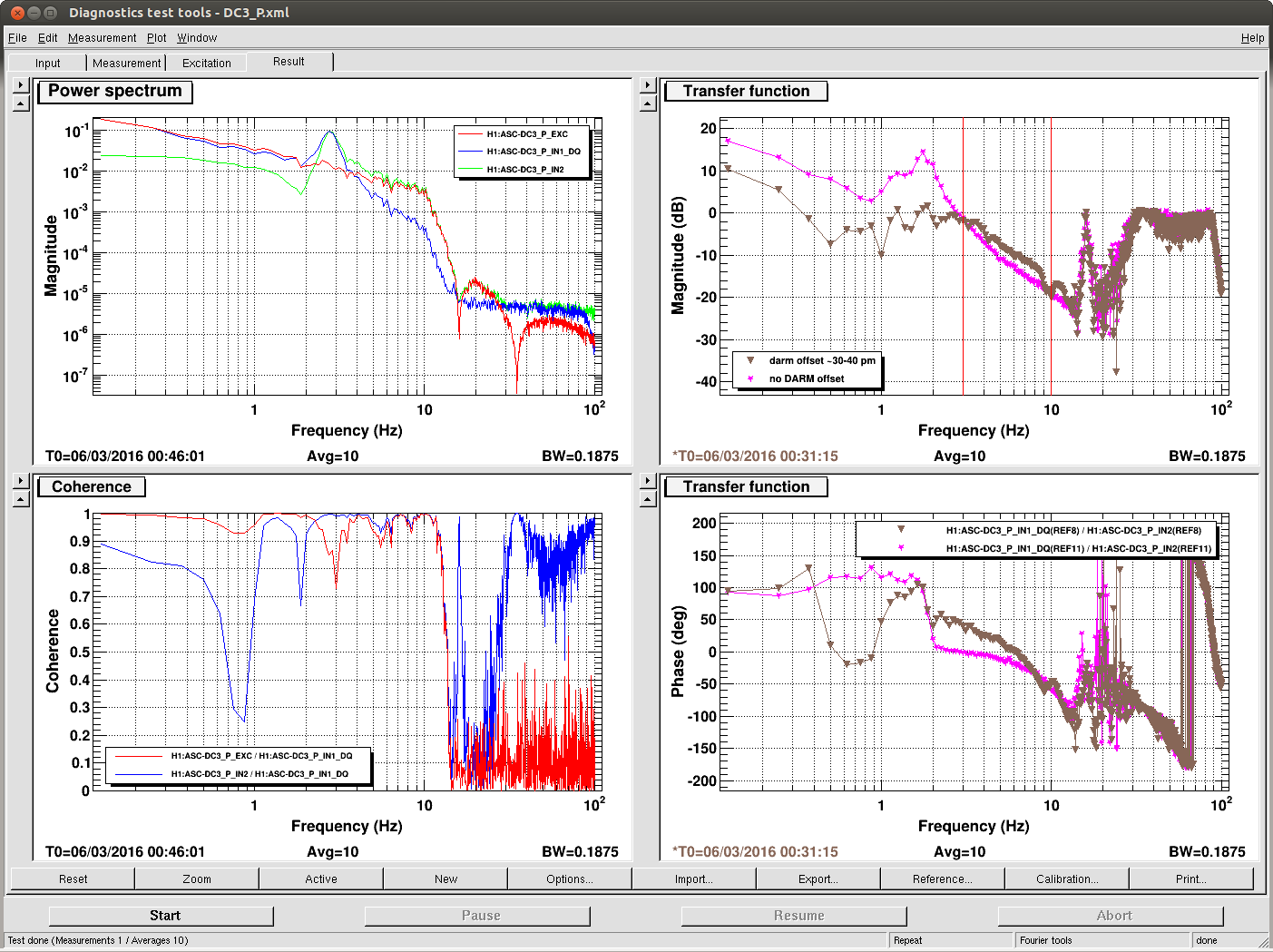Click red cursor line in magnitude plot
Screen dimensions: 1273x952
click(x=1051, y=256)
